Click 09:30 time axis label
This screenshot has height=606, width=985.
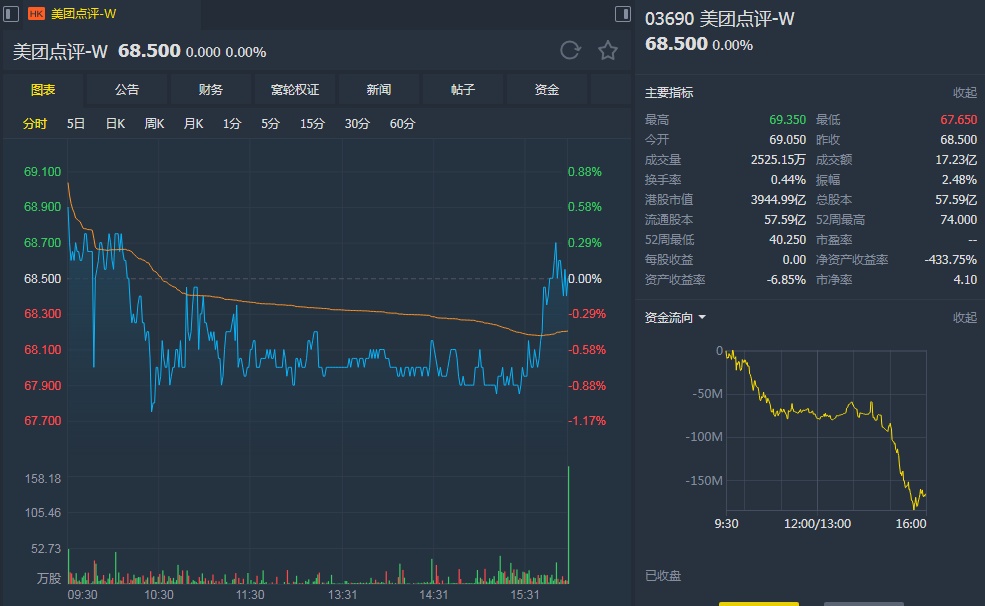82,595
